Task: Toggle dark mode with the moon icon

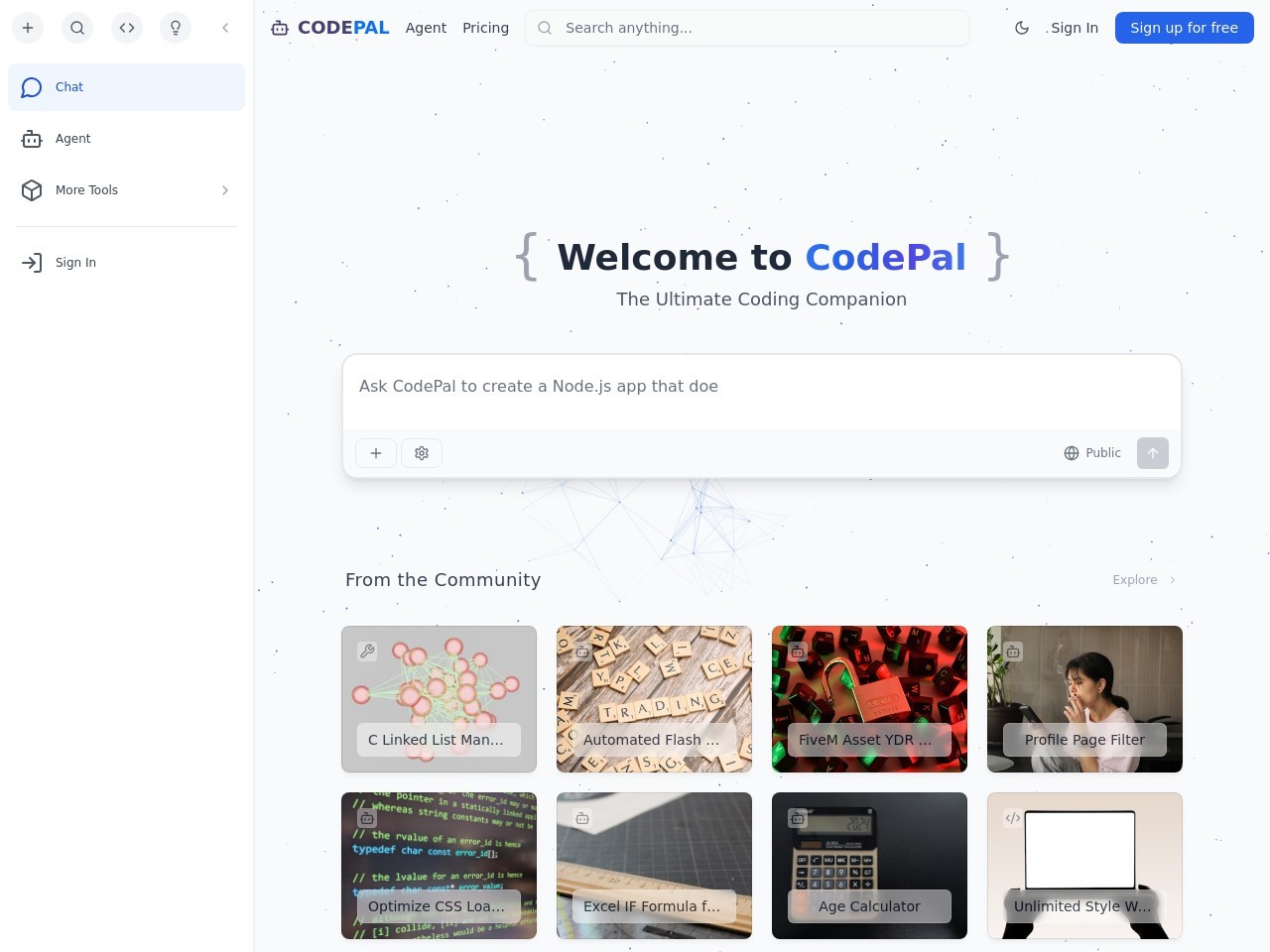Action: [1022, 28]
